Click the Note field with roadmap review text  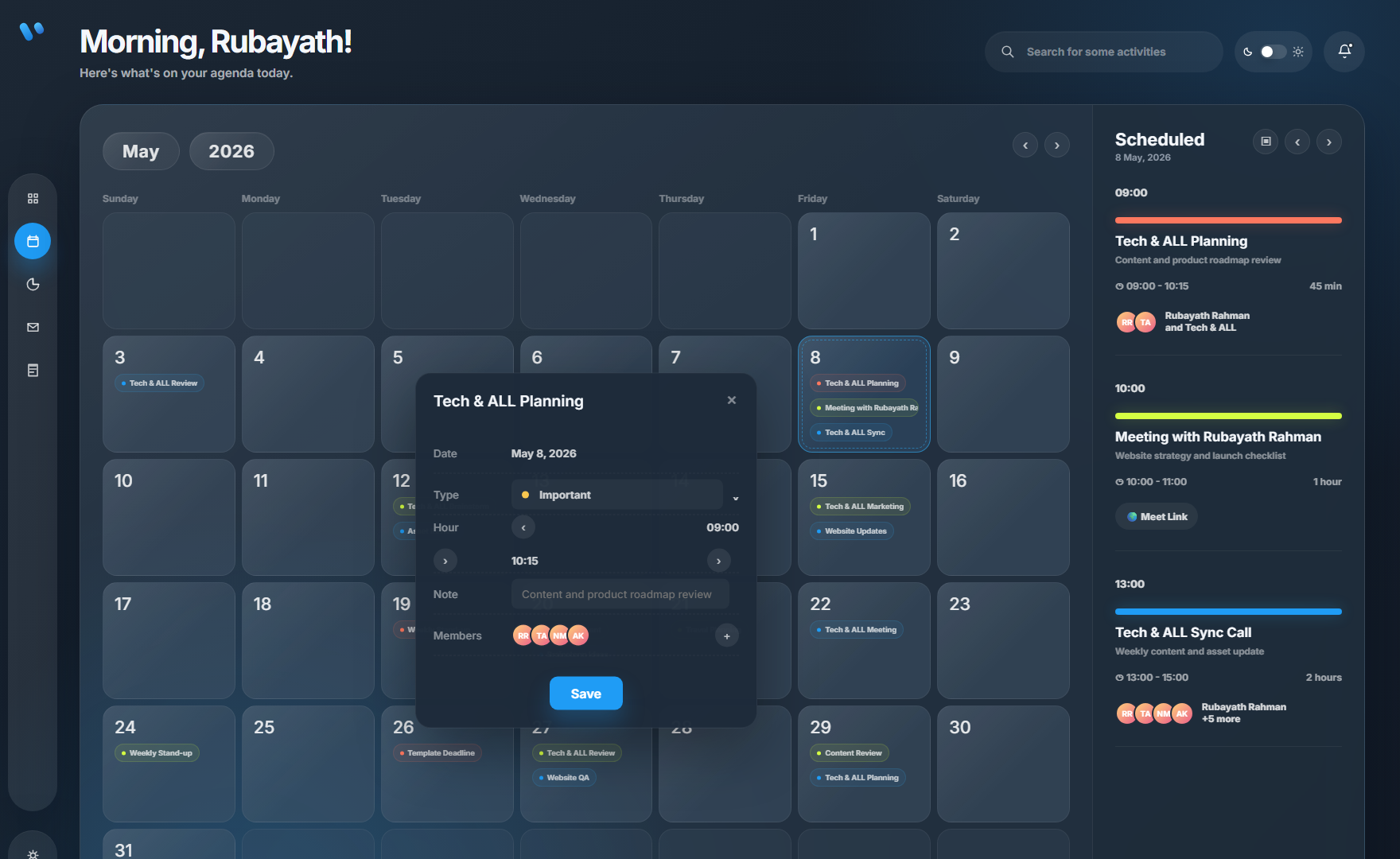620,594
